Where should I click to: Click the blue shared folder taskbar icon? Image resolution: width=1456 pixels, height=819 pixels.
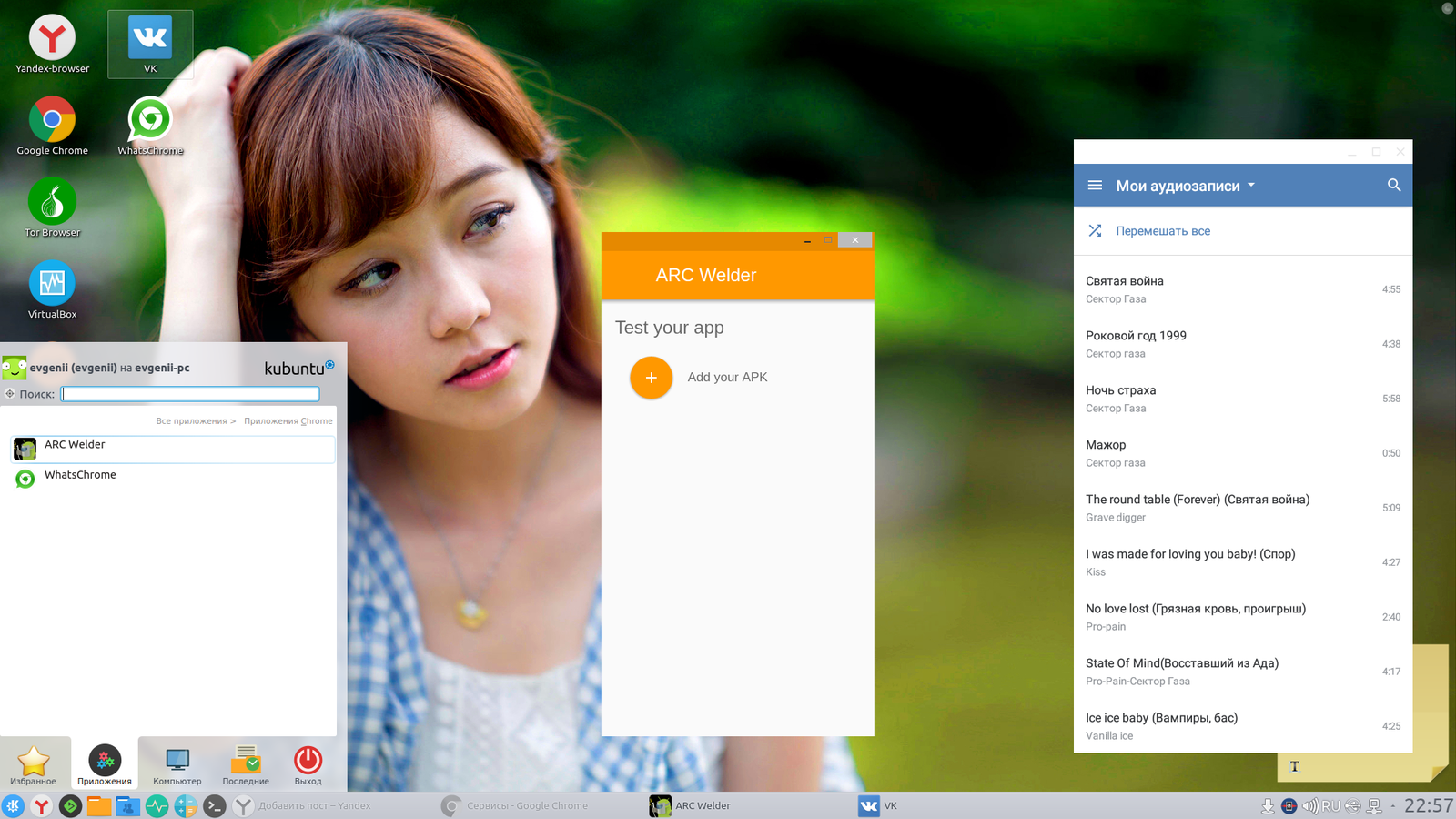128,805
